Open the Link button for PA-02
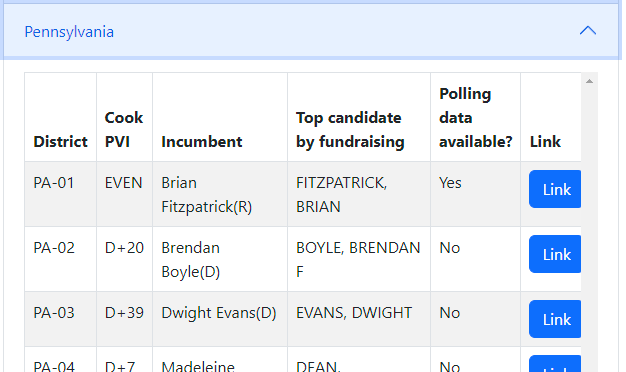The image size is (626, 372). [x=555, y=254]
